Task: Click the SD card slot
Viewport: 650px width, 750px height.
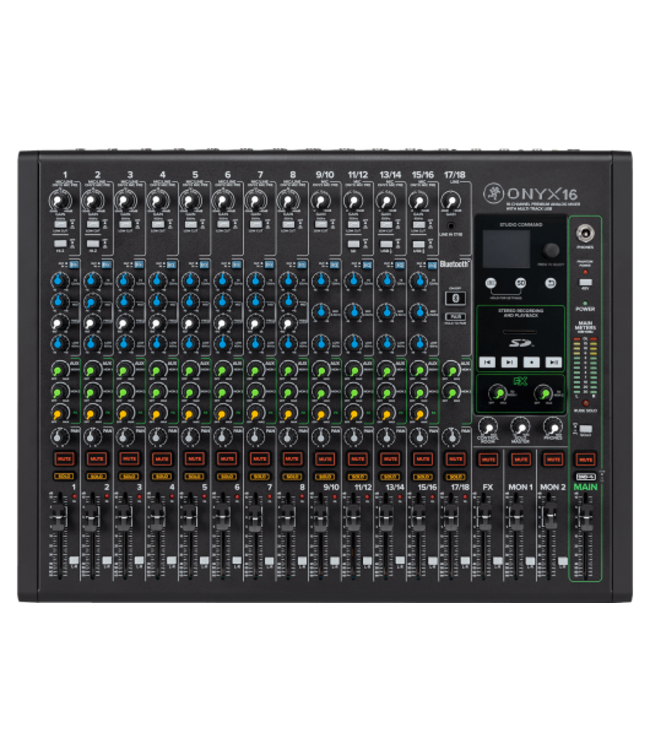Action: pos(520,332)
